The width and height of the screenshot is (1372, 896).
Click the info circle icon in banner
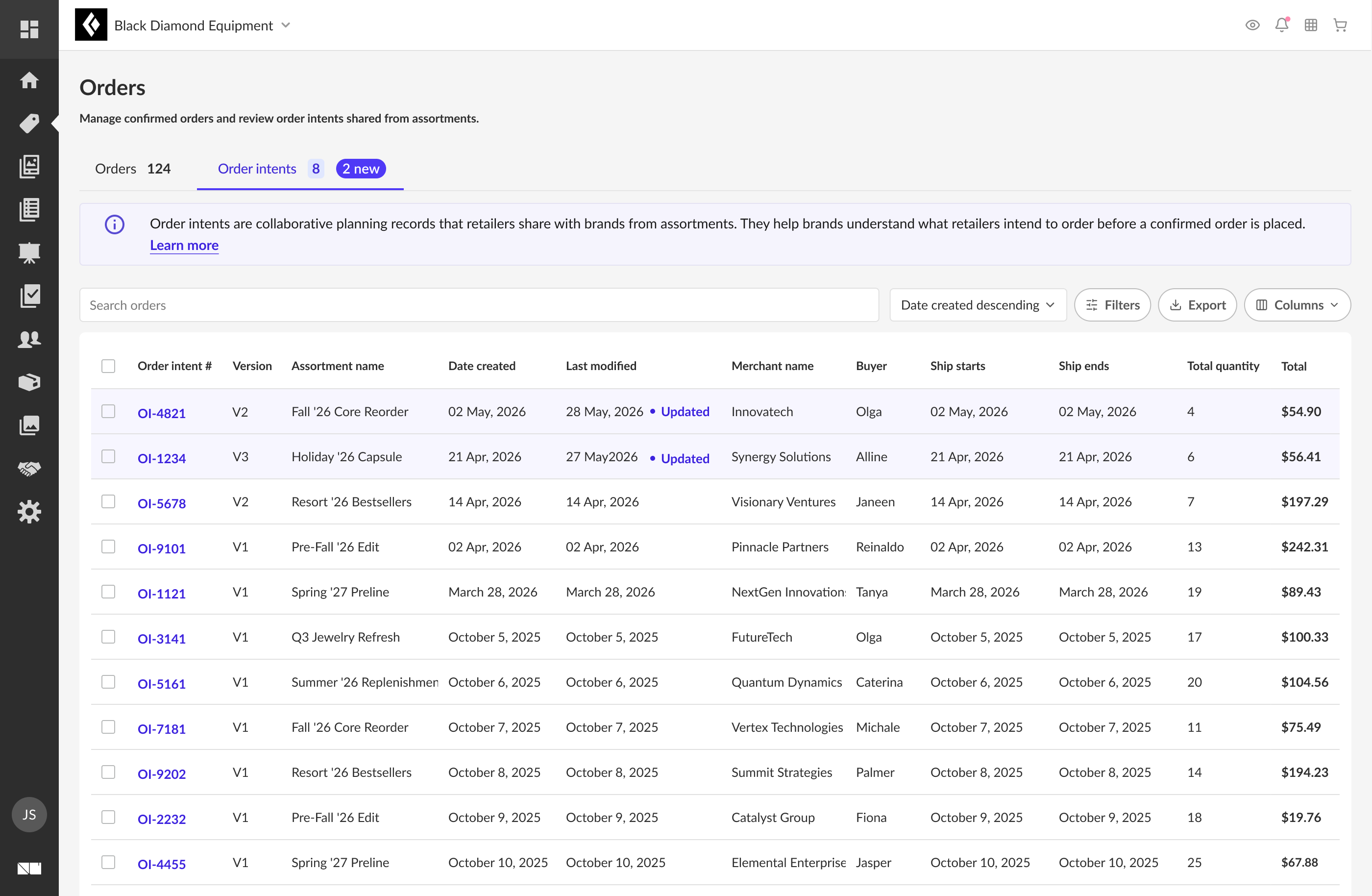(x=115, y=224)
